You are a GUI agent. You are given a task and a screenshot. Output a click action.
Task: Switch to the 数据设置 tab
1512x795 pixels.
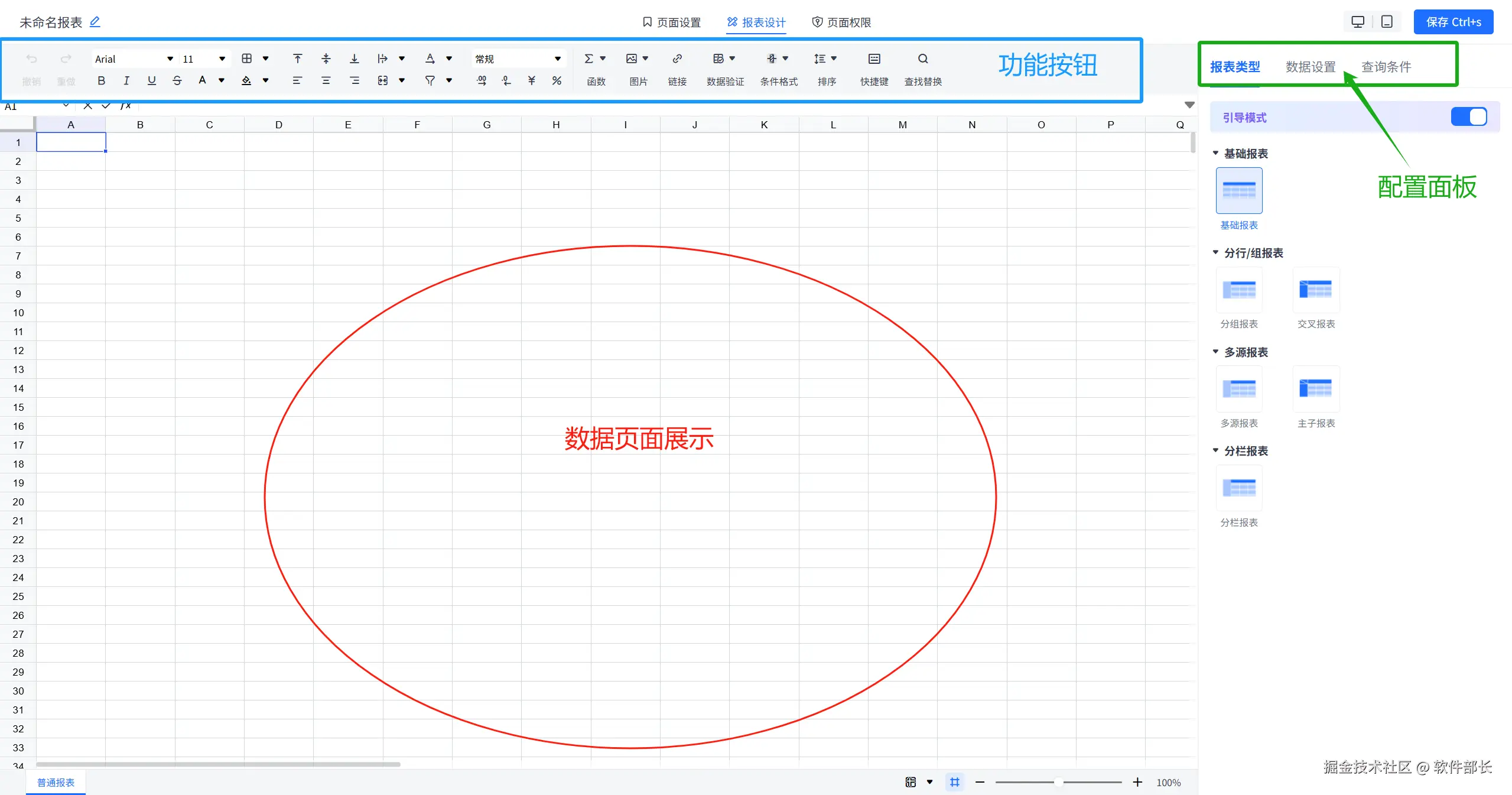tap(1310, 67)
